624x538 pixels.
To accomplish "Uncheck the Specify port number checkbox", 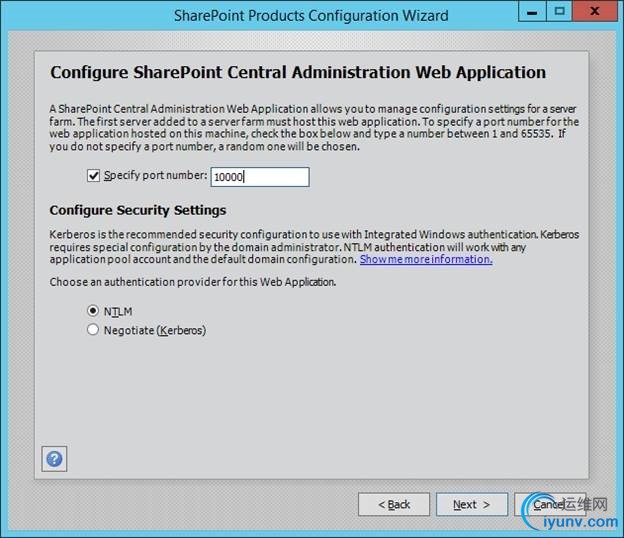I will (x=93, y=175).
